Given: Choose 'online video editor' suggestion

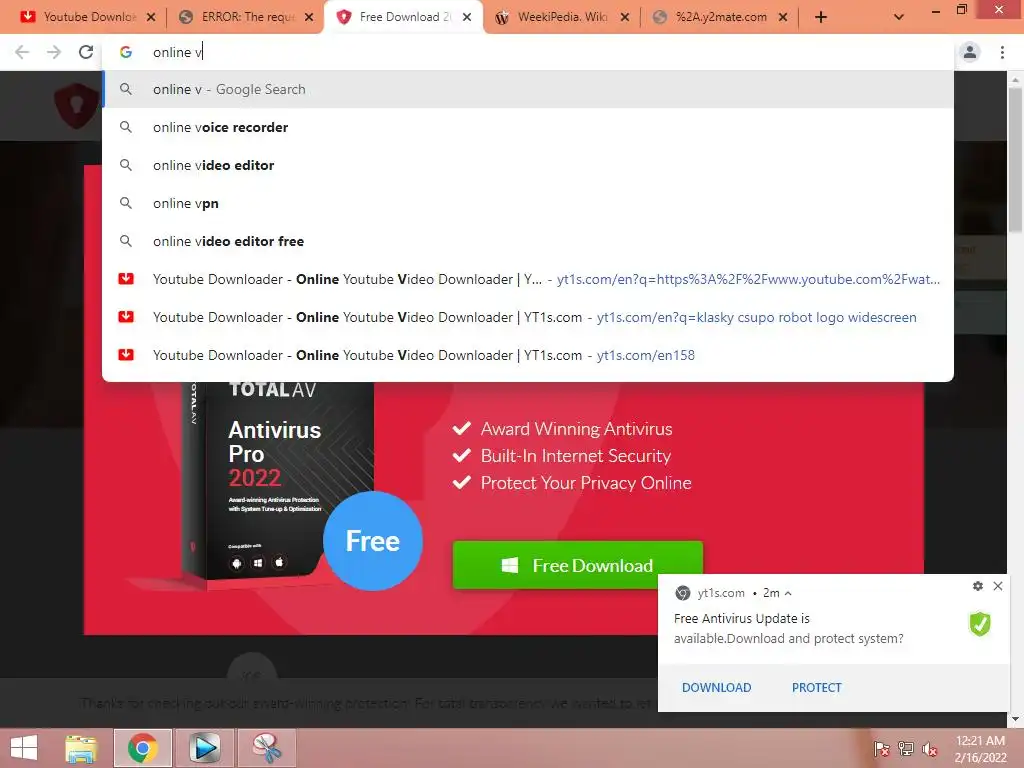Looking at the screenshot, I should click(x=528, y=165).
